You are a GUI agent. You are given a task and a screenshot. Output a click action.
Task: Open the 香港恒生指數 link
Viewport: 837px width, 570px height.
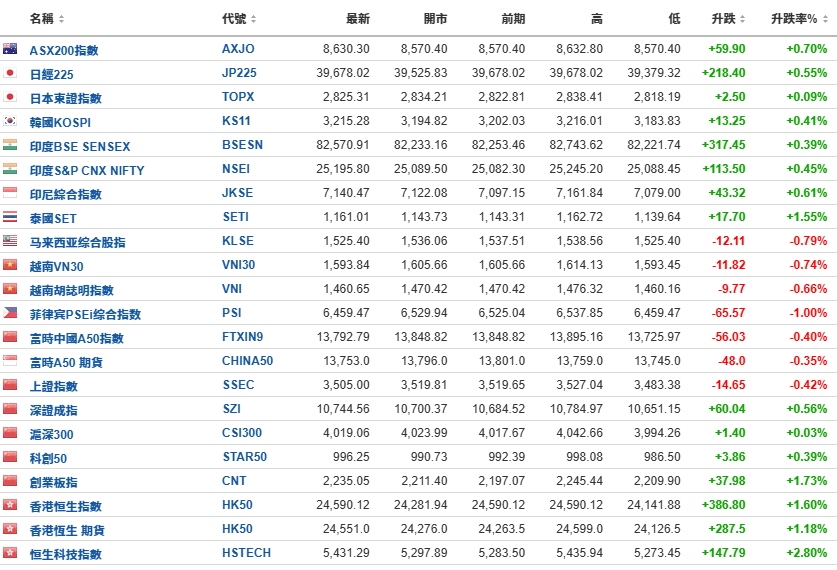pos(66,506)
